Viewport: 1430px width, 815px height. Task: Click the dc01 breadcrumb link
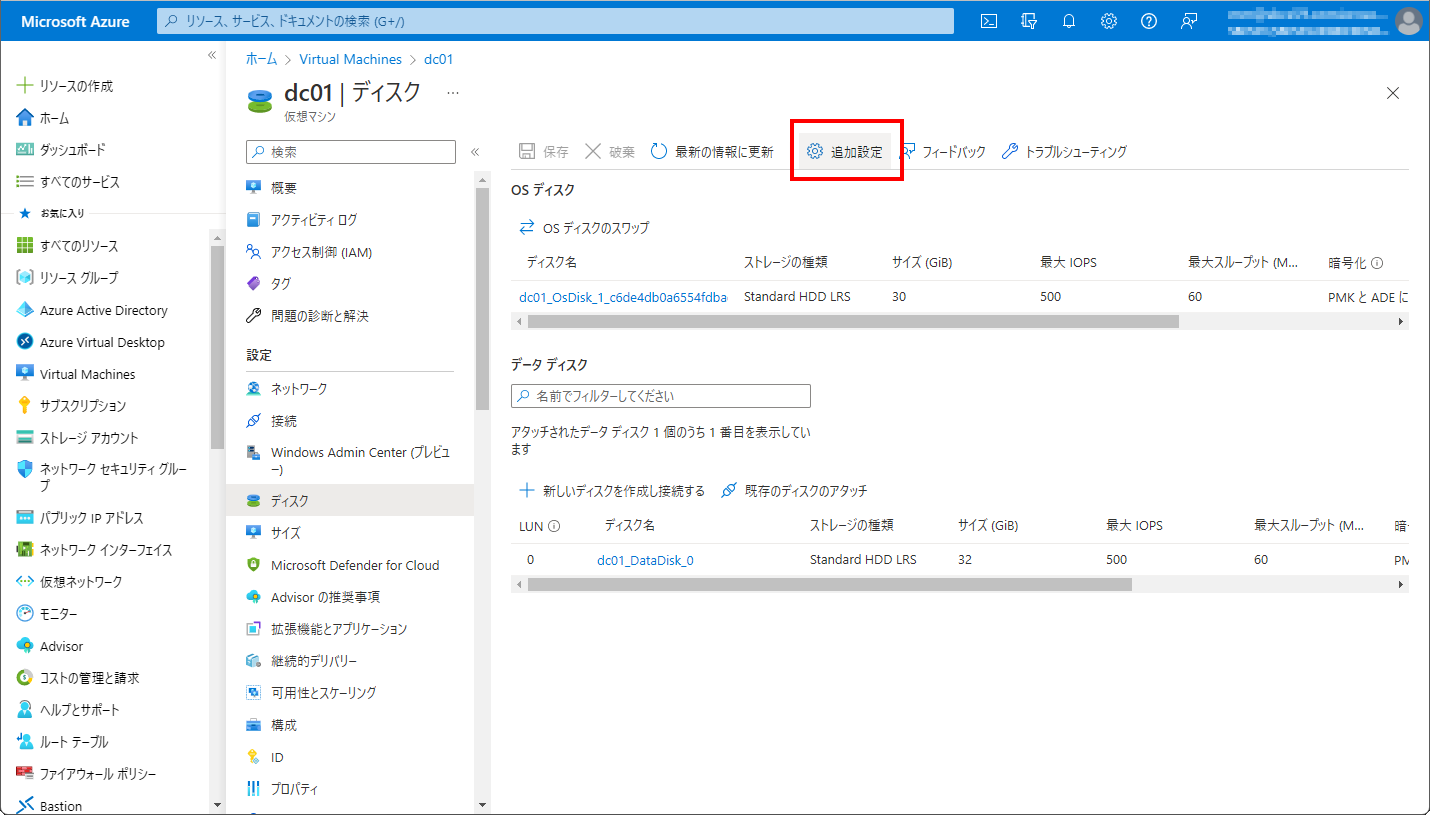(439, 59)
